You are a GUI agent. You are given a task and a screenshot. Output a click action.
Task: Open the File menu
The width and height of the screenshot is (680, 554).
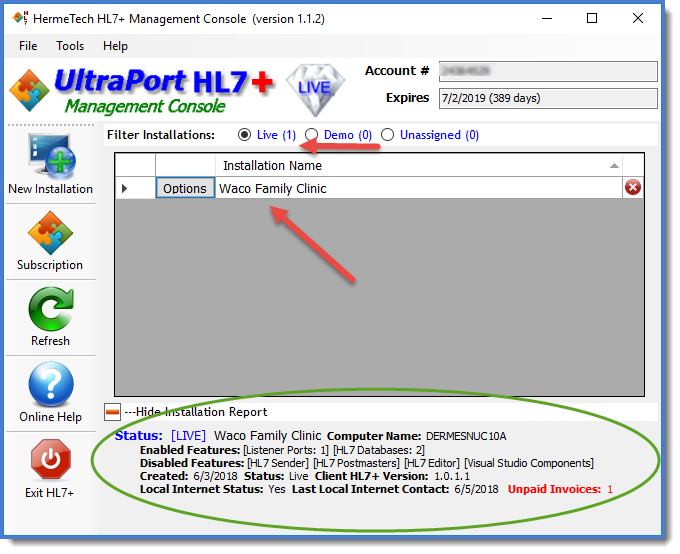[28, 46]
